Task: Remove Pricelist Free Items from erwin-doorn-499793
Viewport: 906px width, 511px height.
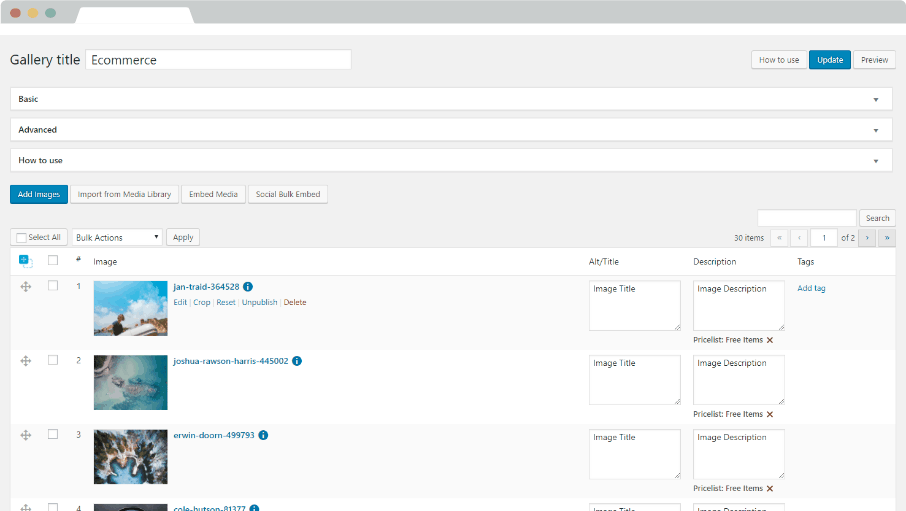Action: [x=770, y=488]
